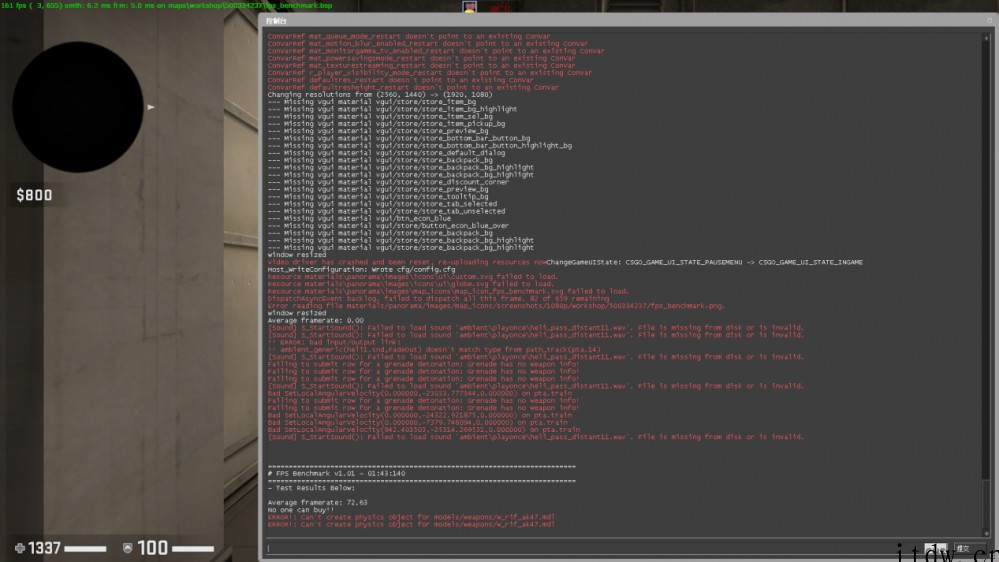999x562 pixels.
Task: Select the 'ChangeGameUIState: CSGO_GAME_UI_STATE_PAUSEMENU' text
Action: point(705,262)
